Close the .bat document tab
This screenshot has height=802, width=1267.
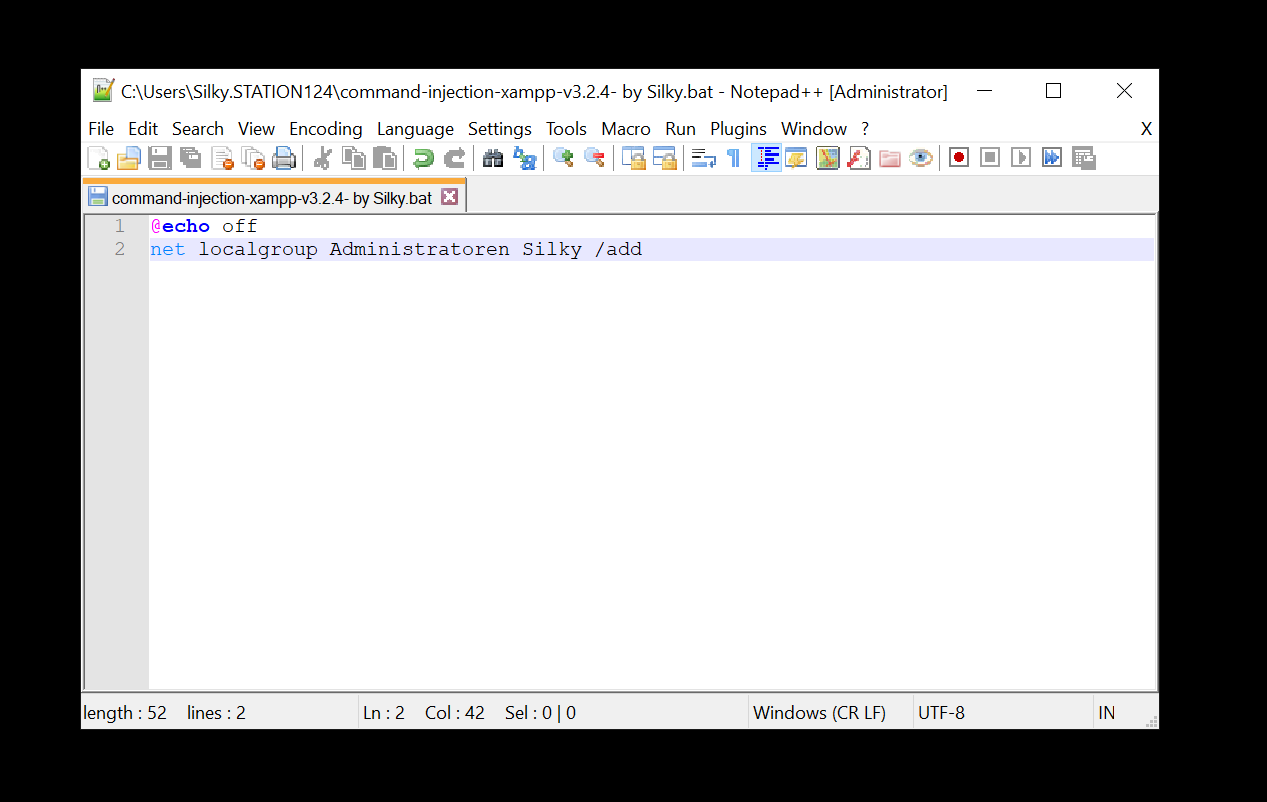[x=450, y=197]
